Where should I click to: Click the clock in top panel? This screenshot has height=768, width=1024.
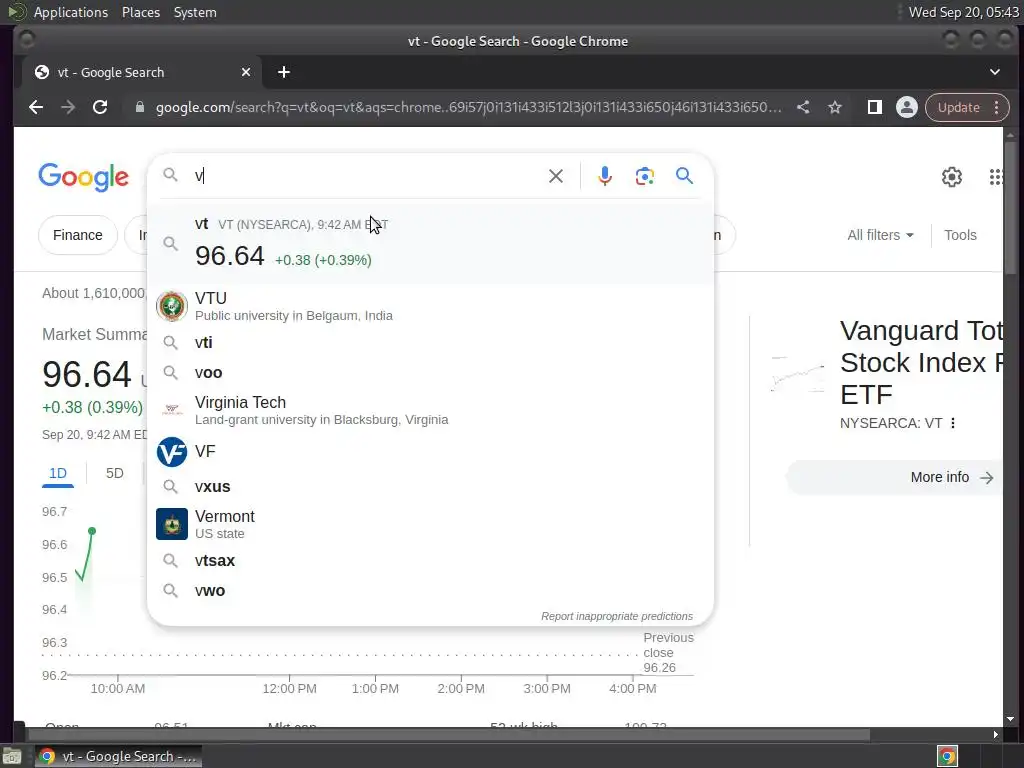963,12
